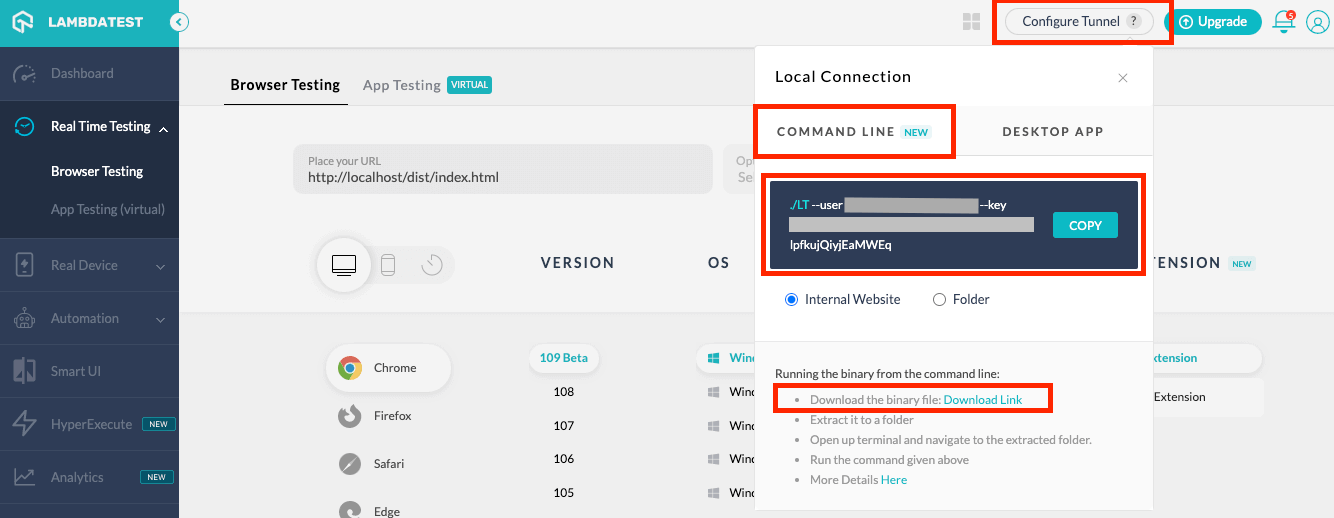Select the Internal Website radio button
Image resolution: width=1334 pixels, height=518 pixels.
click(x=792, y=299)
